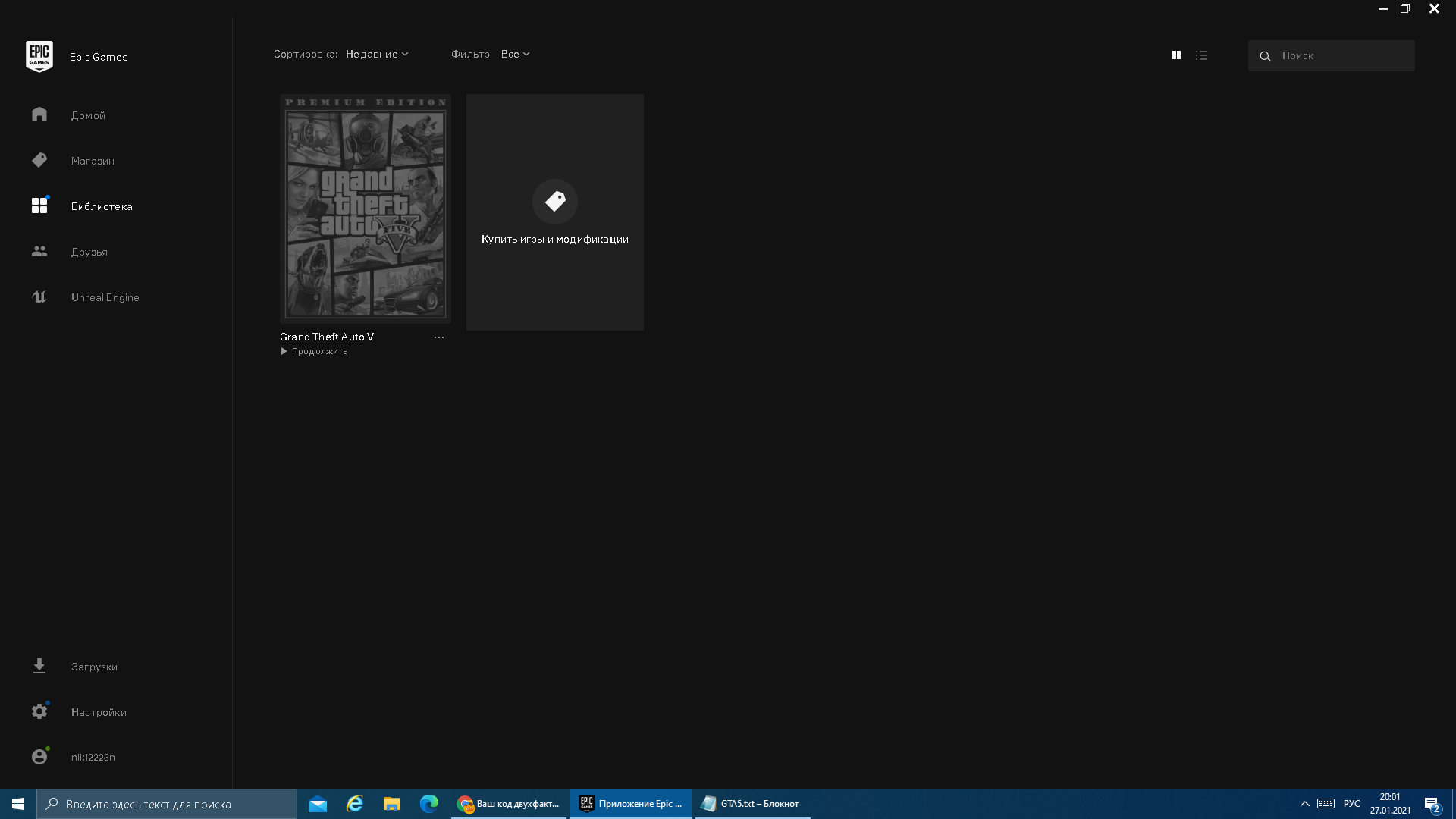Open the Домой home page
This screenshot has width=1456, height=819.
point(88,115)
